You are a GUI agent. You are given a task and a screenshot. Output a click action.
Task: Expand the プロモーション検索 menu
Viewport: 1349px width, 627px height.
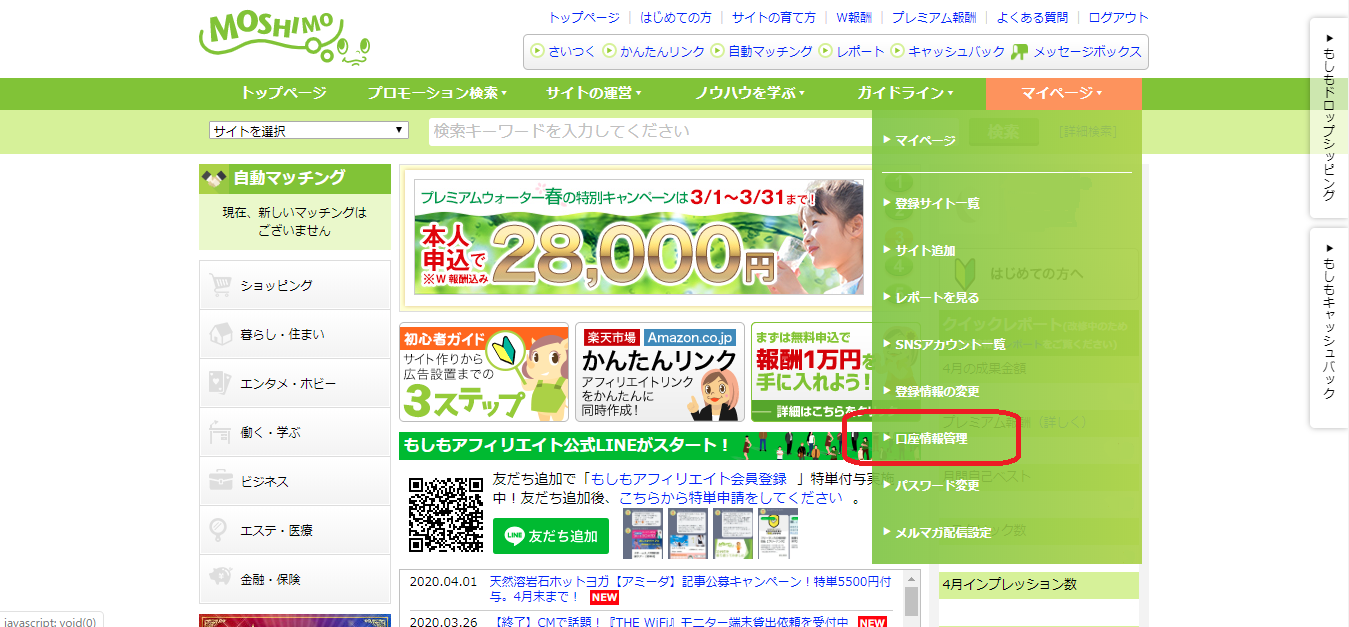tap(436, 93)
